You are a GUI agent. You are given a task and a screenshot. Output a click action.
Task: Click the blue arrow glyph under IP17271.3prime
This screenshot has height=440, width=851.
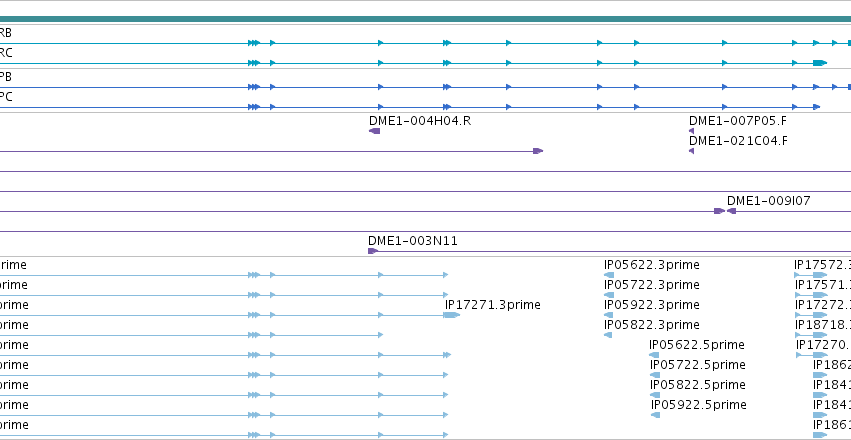coord(452,315)
